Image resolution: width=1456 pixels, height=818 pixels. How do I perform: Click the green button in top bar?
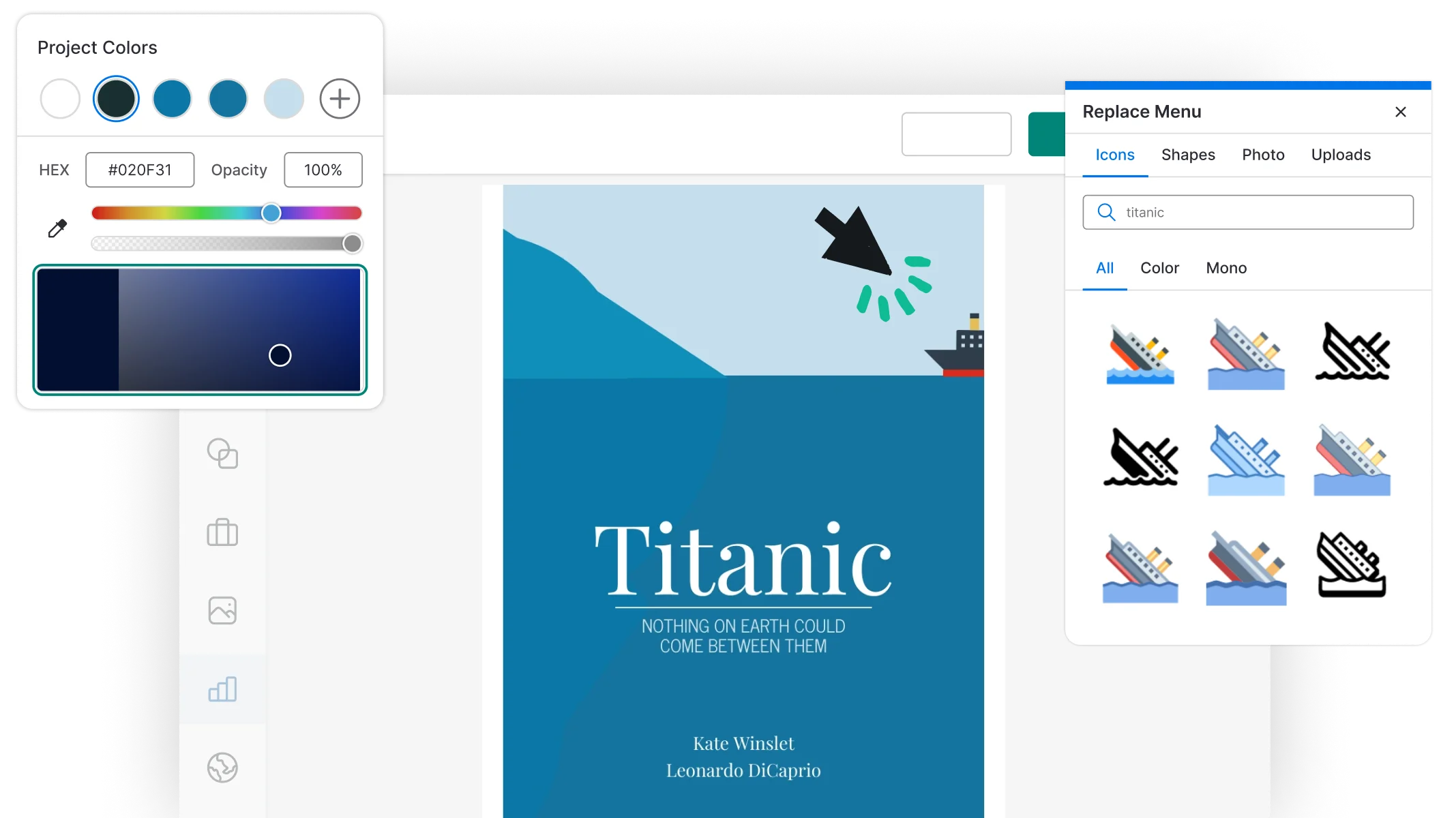coord(1047,134)
